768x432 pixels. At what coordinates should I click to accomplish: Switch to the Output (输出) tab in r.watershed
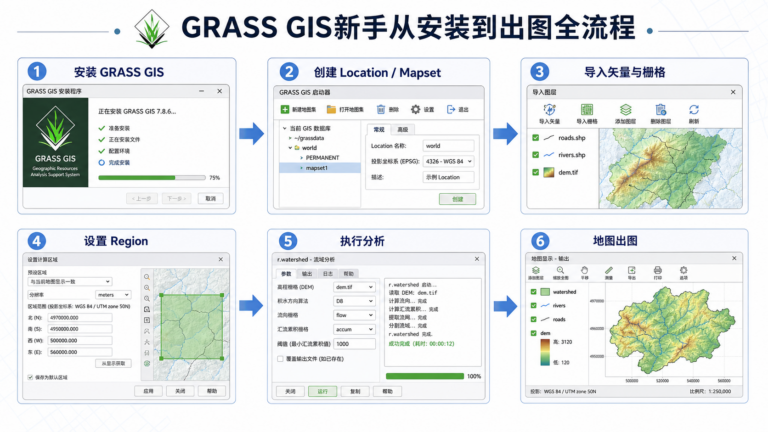click(x=307, y=273)
